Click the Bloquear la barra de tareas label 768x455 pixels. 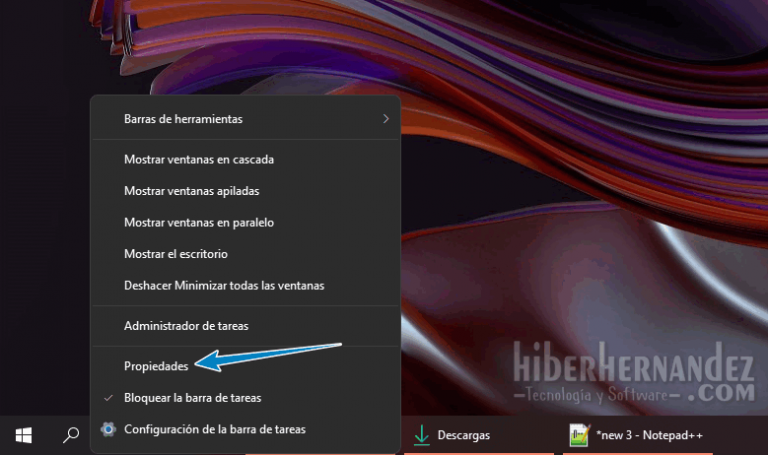[193, 398]
